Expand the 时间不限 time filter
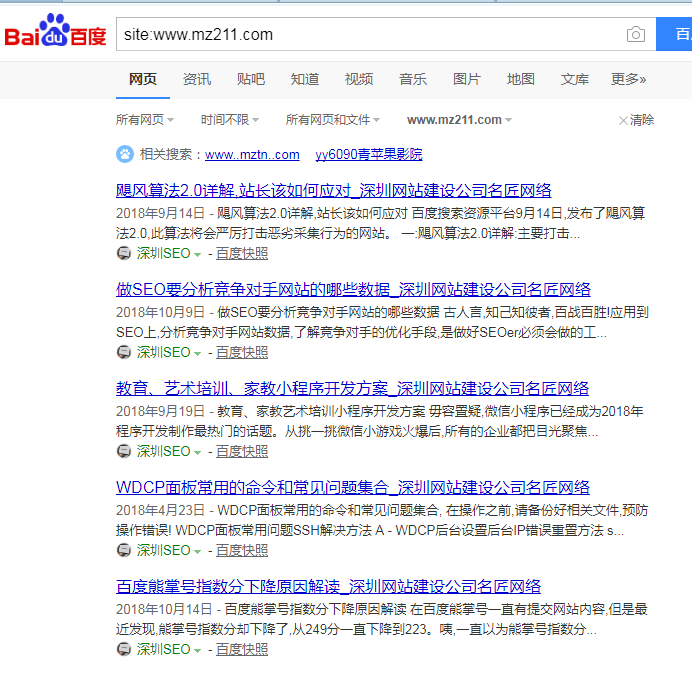This screenshot has width=692, height=677. click(x=230, y=120)
